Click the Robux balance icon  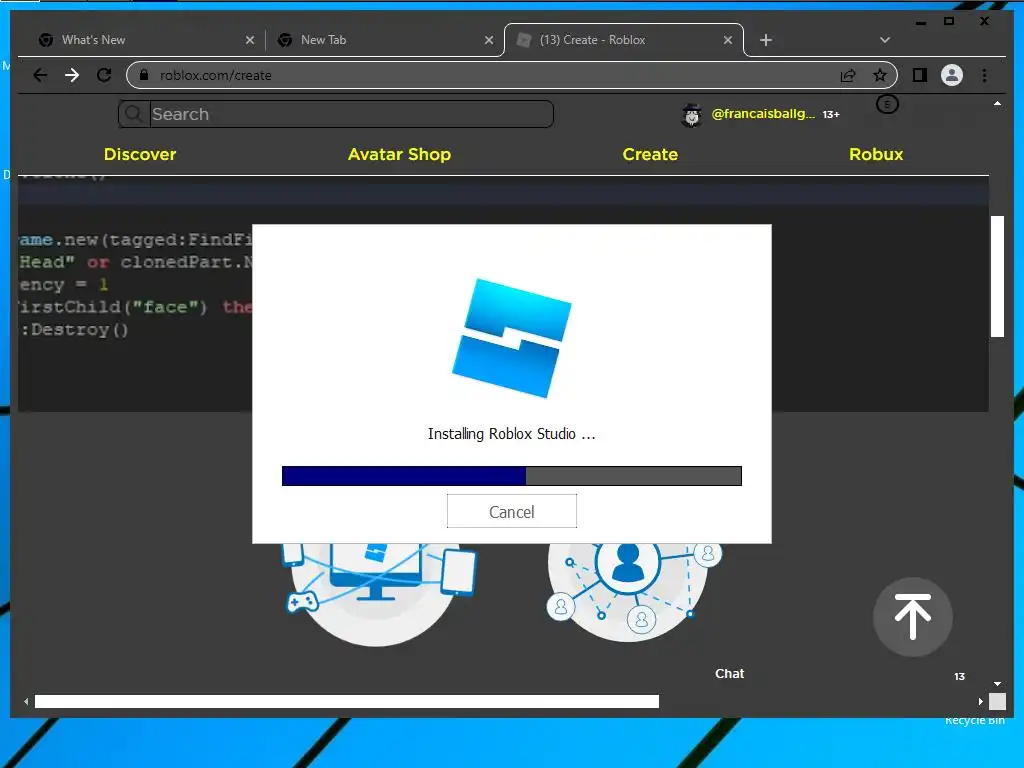(887, 104)
